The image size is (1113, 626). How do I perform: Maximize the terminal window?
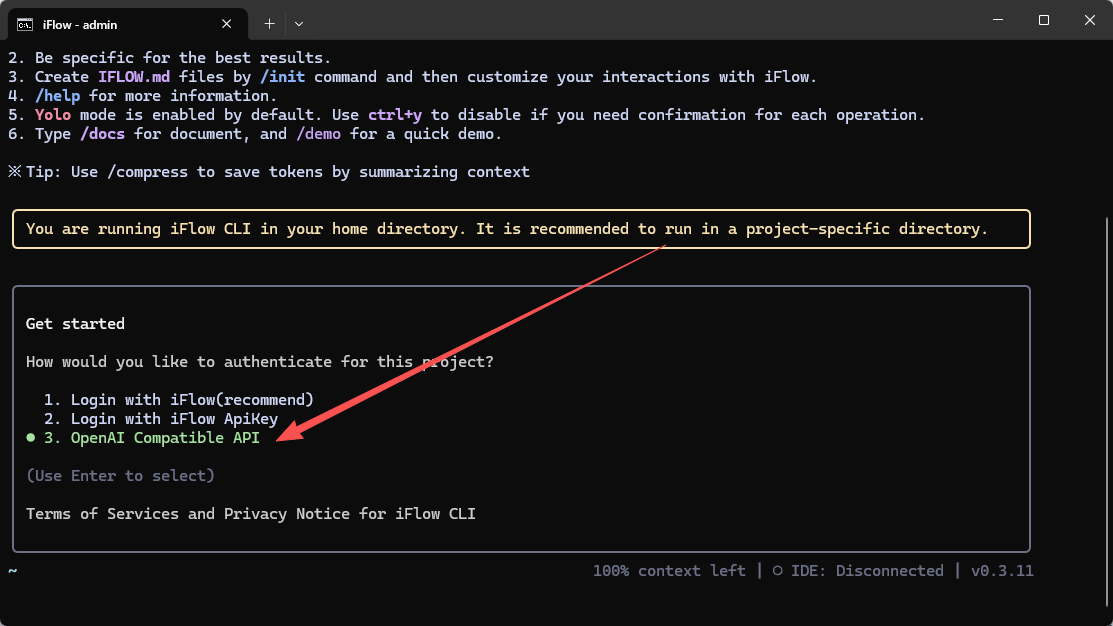pyautogui.click(x=1043, y=20)
